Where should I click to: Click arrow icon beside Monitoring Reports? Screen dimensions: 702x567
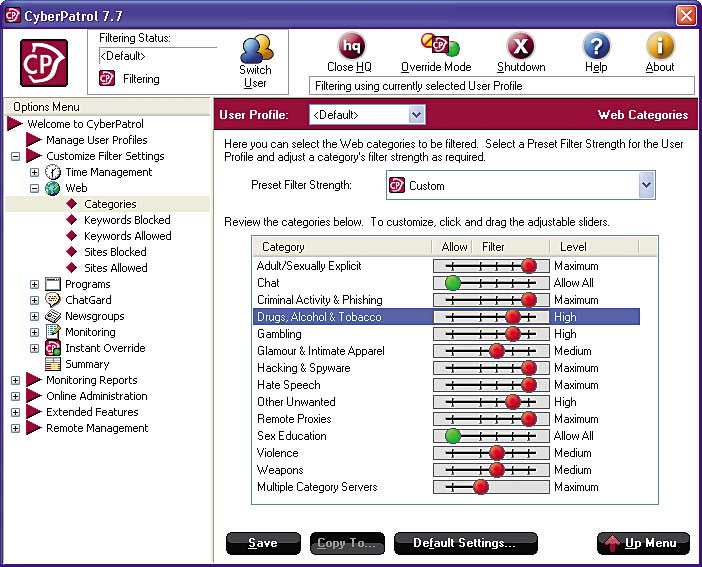point(34,380)
